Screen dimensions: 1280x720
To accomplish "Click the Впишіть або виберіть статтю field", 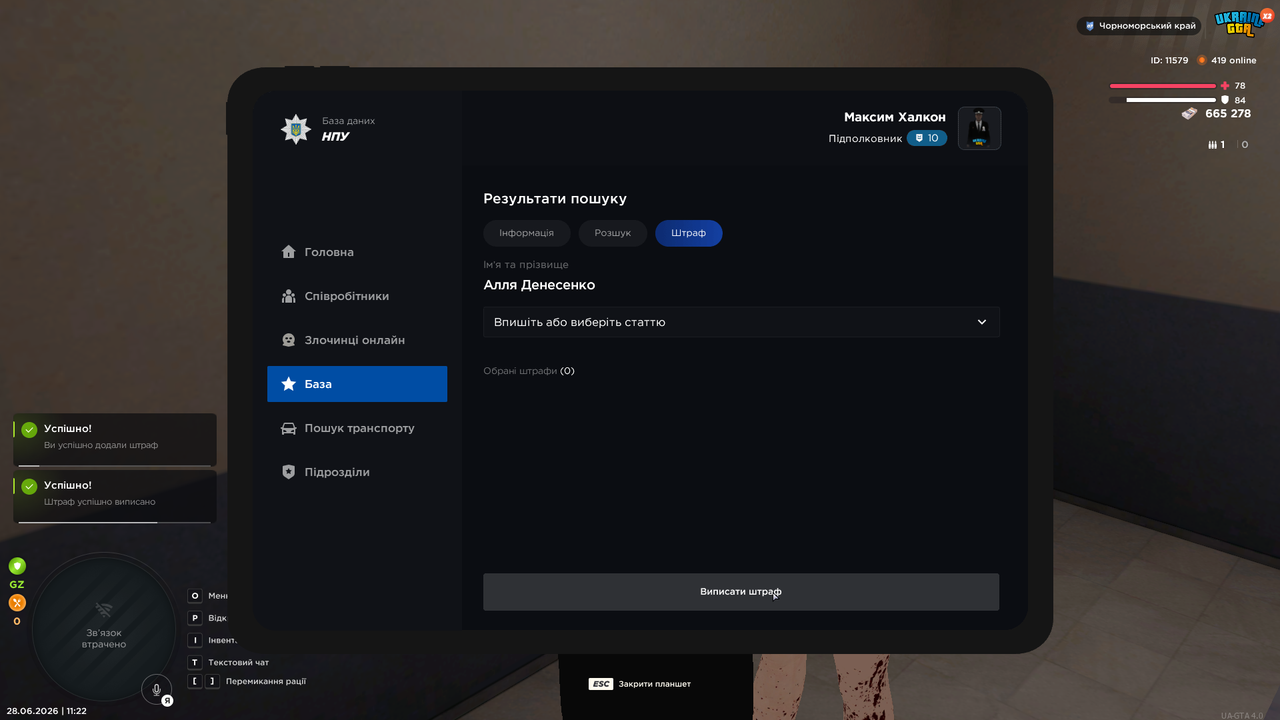I will [741, 322].
